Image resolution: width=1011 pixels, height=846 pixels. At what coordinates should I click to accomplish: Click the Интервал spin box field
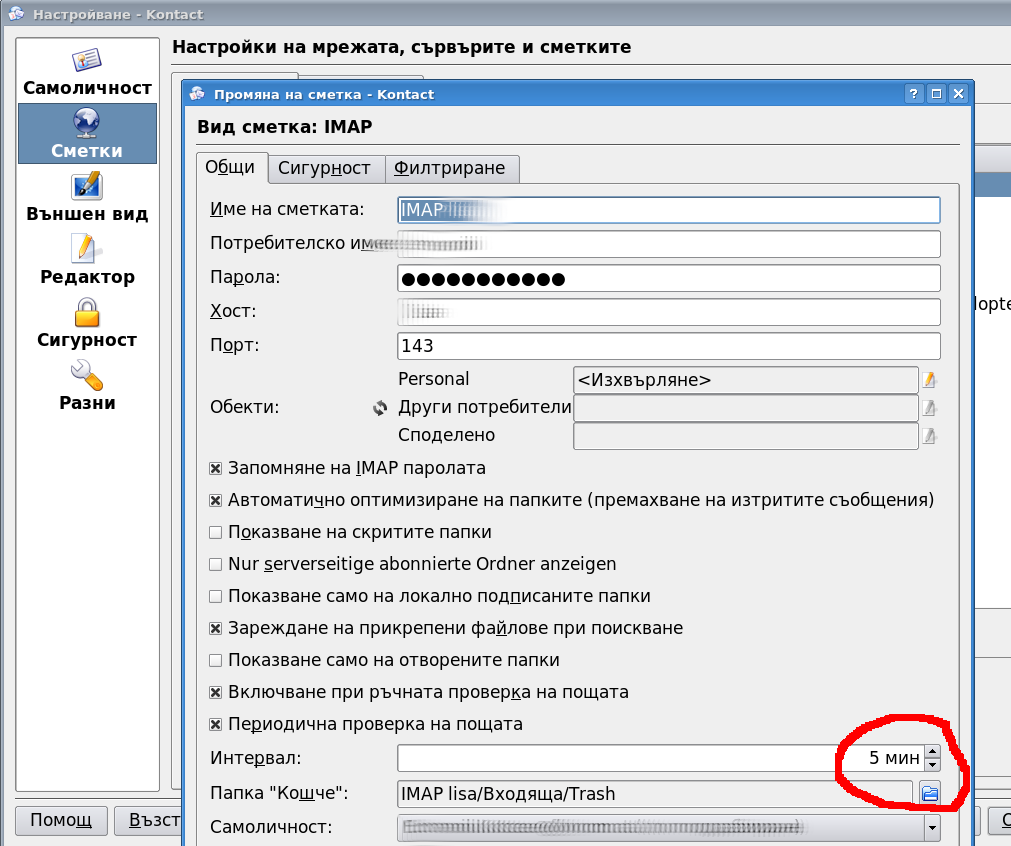coord(661,758)
